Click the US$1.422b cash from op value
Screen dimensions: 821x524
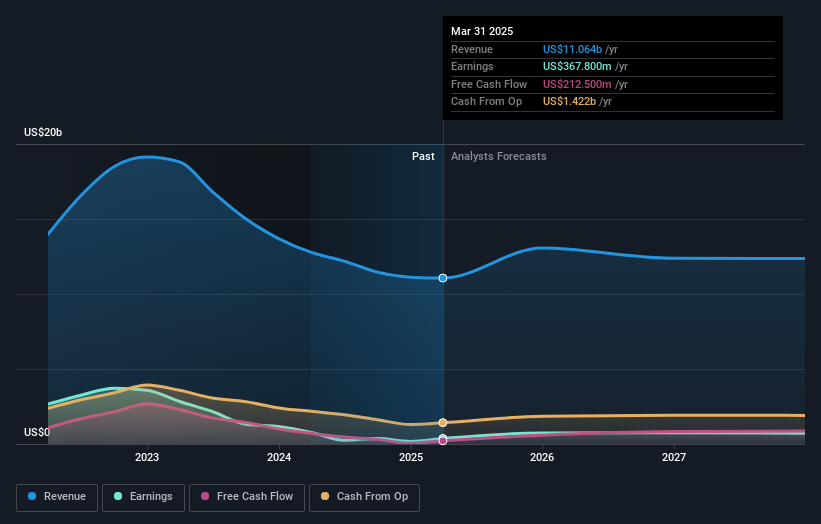click(x=569, y=102)
